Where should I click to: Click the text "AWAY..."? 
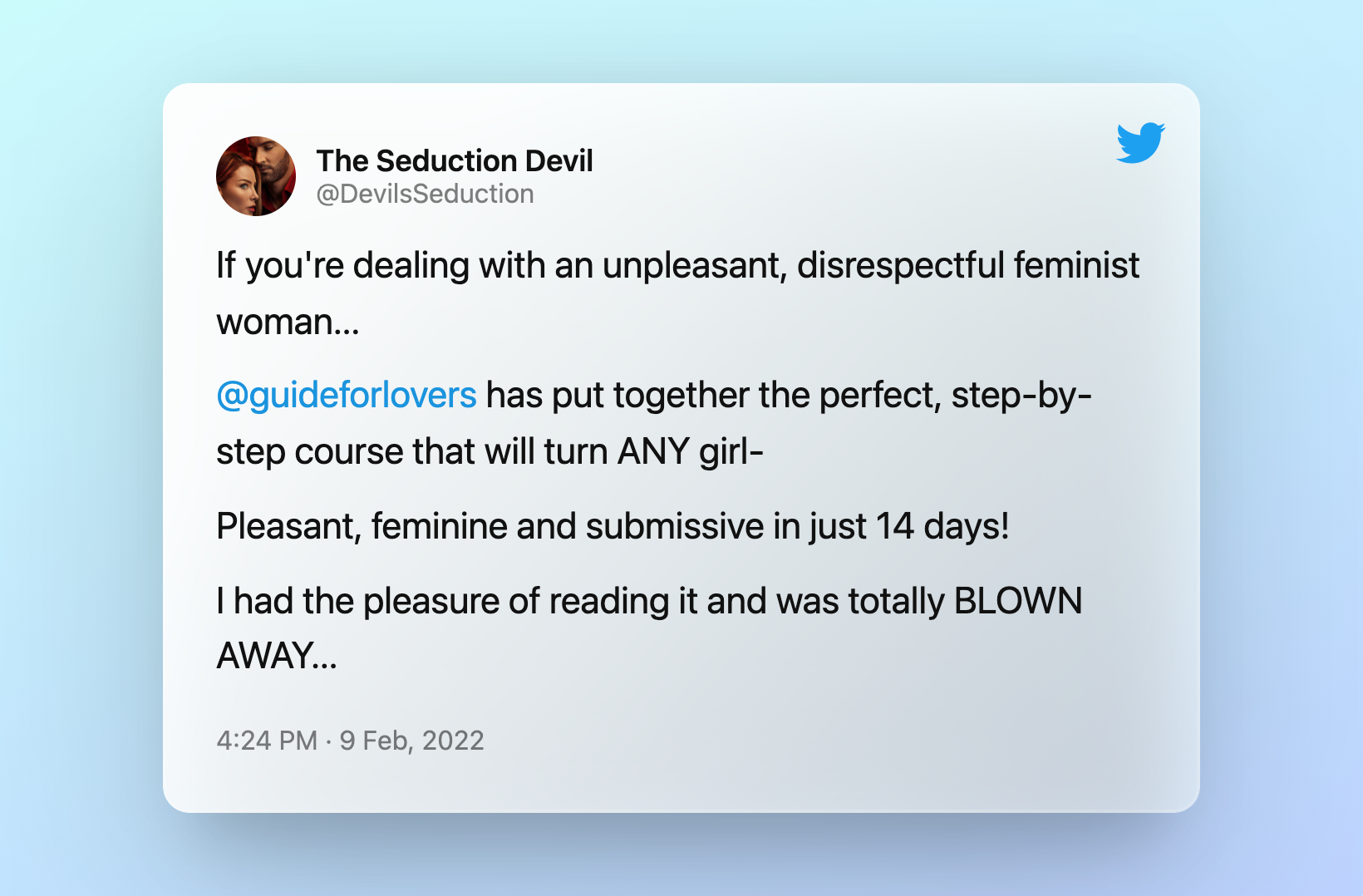(x=277, y=657)
